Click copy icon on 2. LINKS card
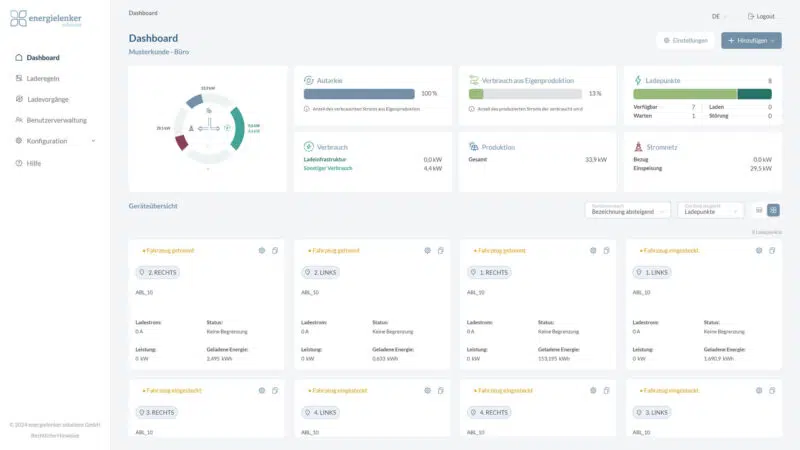The width and height of the screenshot is (800, 450). [x=441, y=250]
